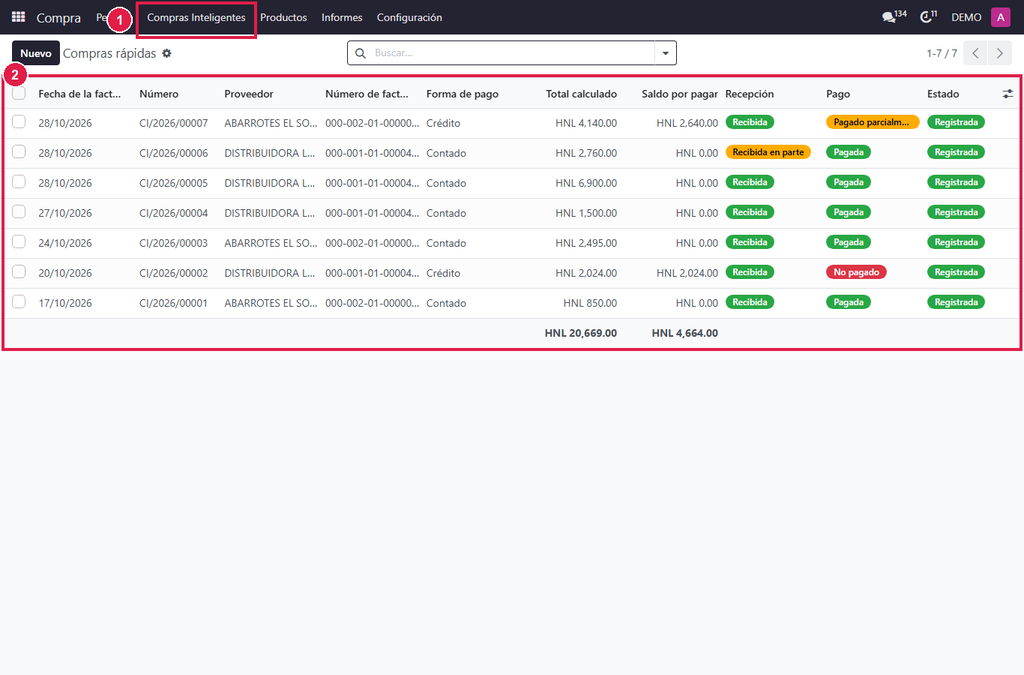
Task: Click the total sum HNL 20,669.00
Action: 581,333
